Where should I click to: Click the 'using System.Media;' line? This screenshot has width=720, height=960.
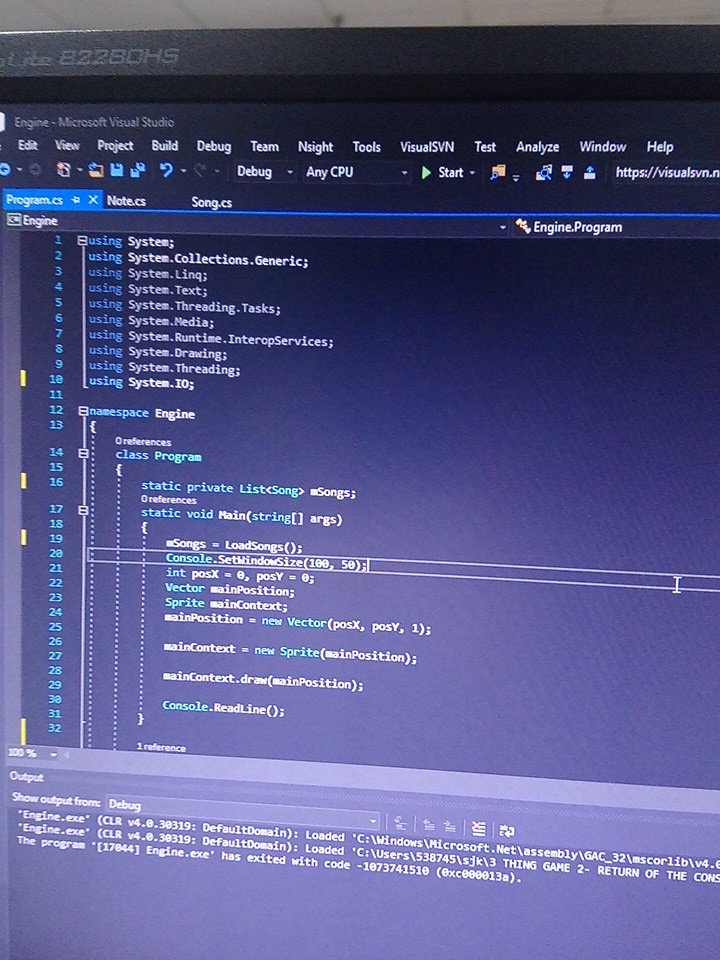pyautogui.click(x=151, y=320)
